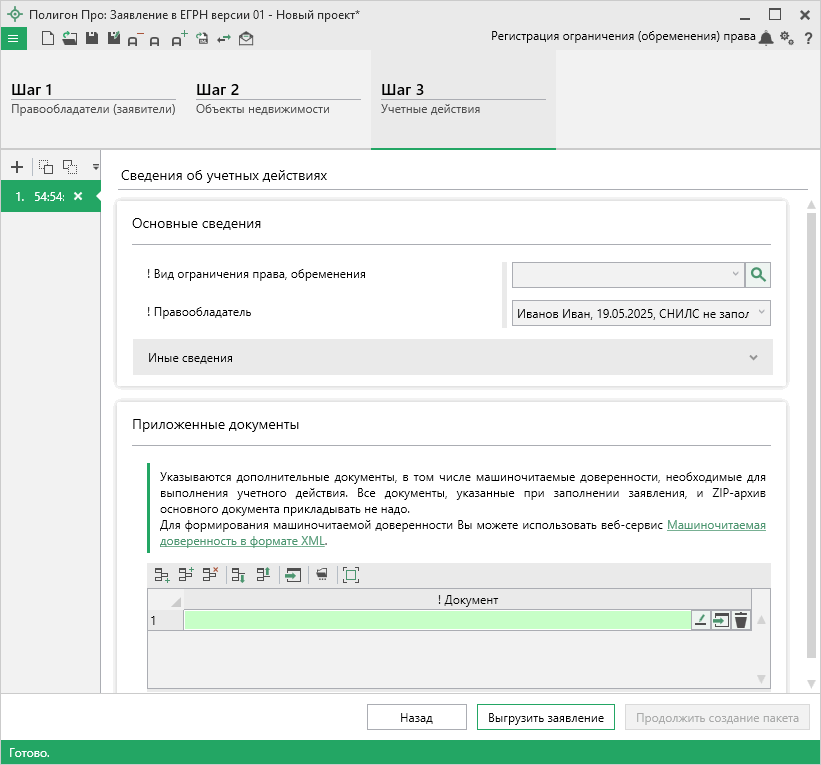Viewport: 821px width, 765px height.
Task: Open Машиночитаемая доверенность в формате XML link
Action: (x=715, y=525)
